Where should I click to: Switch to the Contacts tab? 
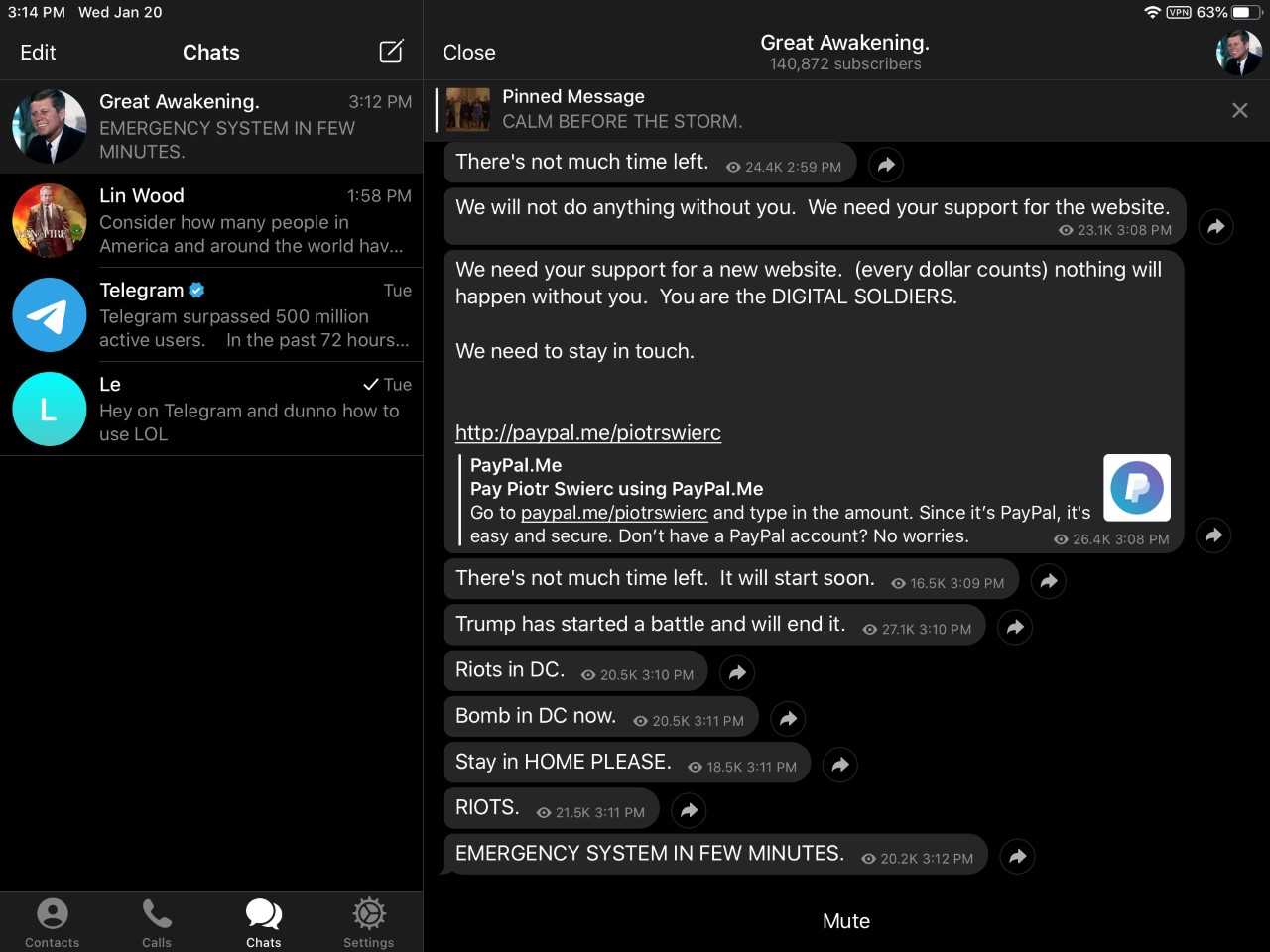[53, 922]
